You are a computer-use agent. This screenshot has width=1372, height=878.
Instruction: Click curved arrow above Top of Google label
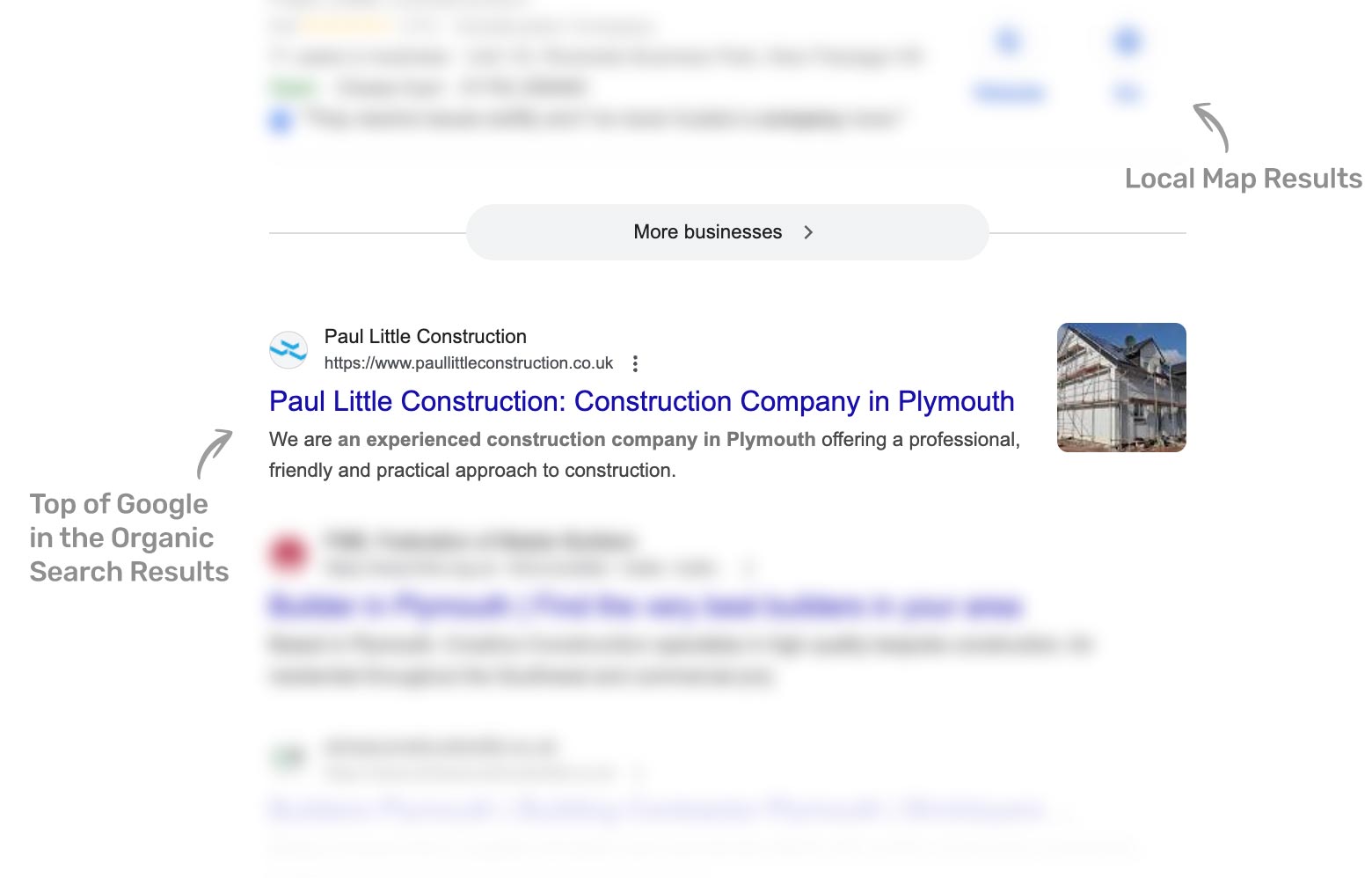click(x=214, y=453)
